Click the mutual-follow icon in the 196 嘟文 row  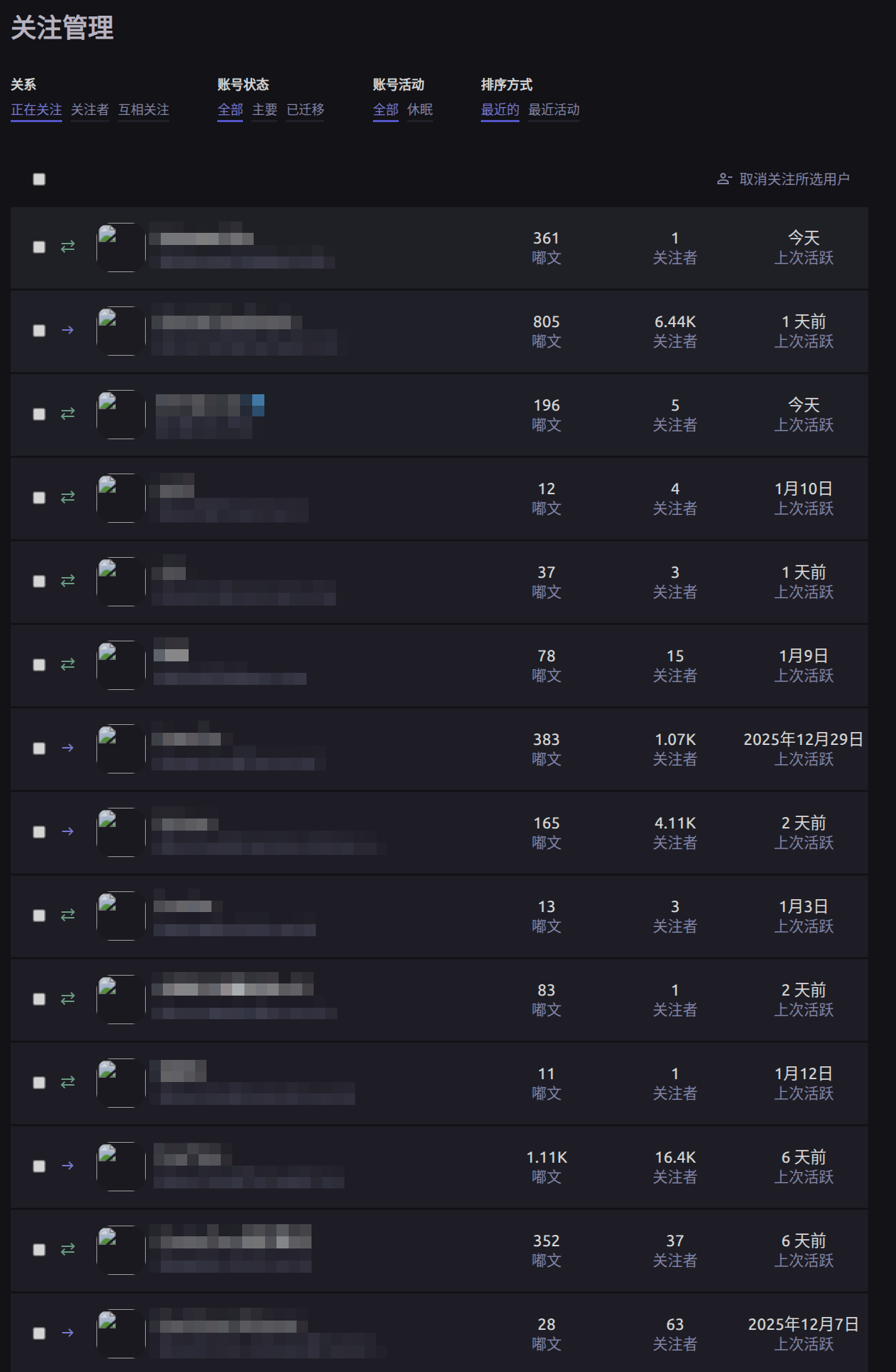click(68, 414)
